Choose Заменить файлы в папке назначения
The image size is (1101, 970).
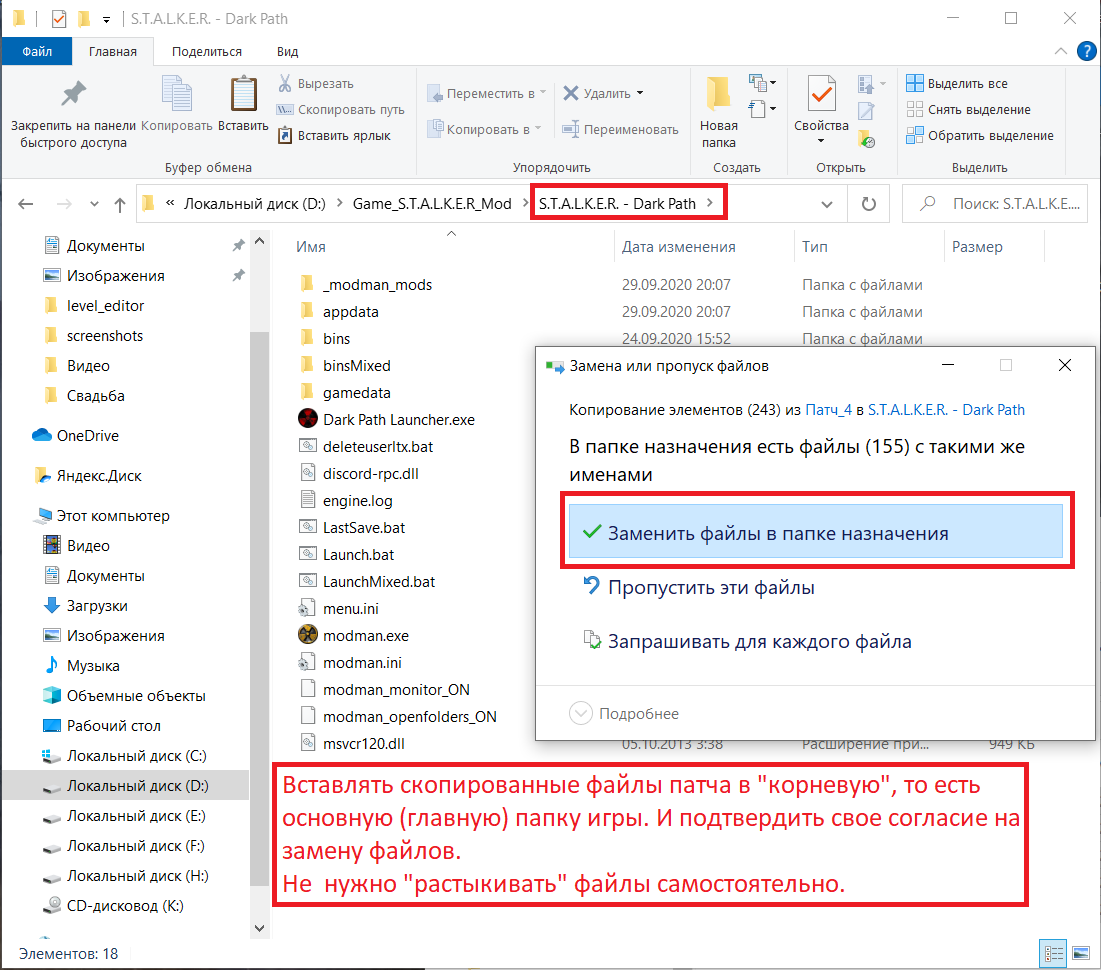(x=815, y=532)
